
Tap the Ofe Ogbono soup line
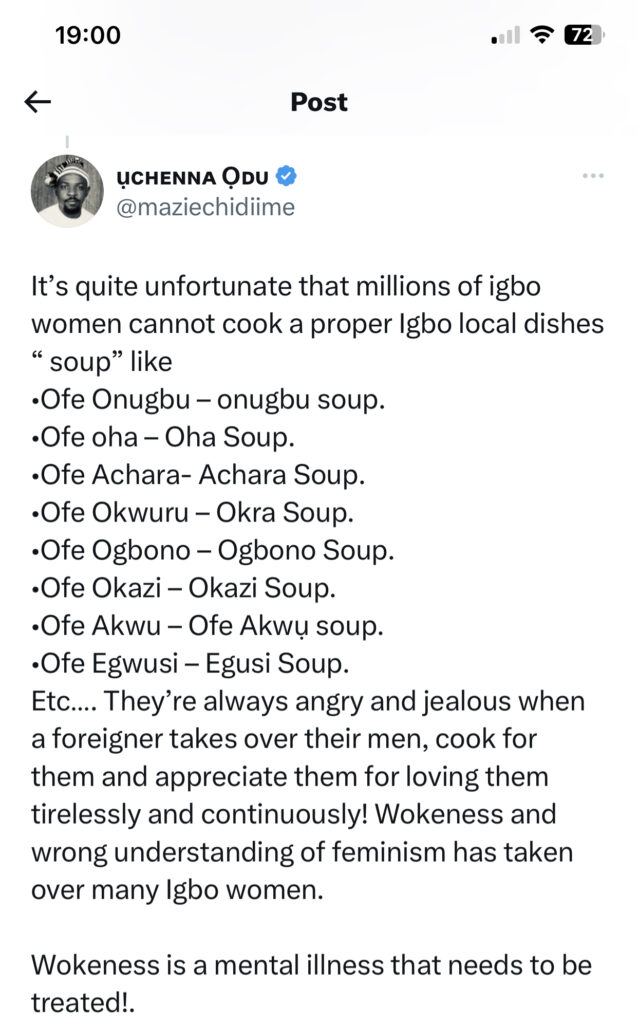tap(212, 551)
